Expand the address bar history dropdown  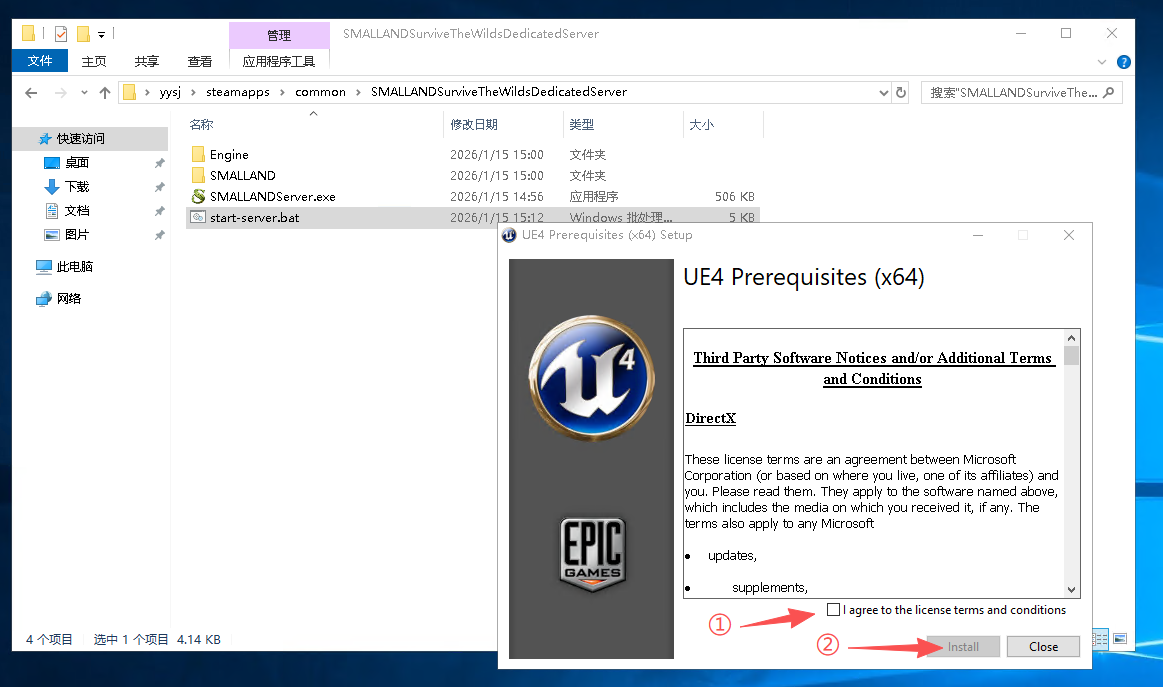(x=883, y=93)
